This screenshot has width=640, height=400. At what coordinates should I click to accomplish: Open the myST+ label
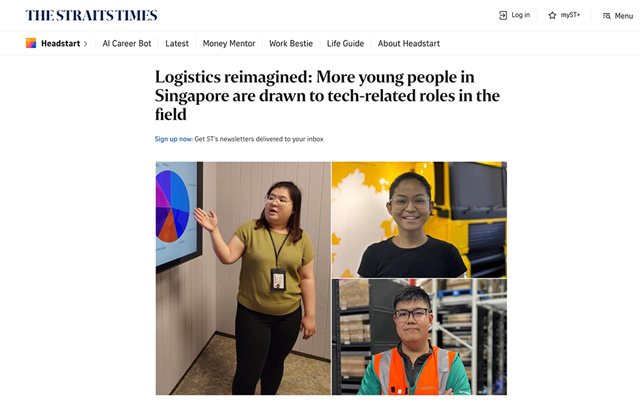tap(570, 15)
